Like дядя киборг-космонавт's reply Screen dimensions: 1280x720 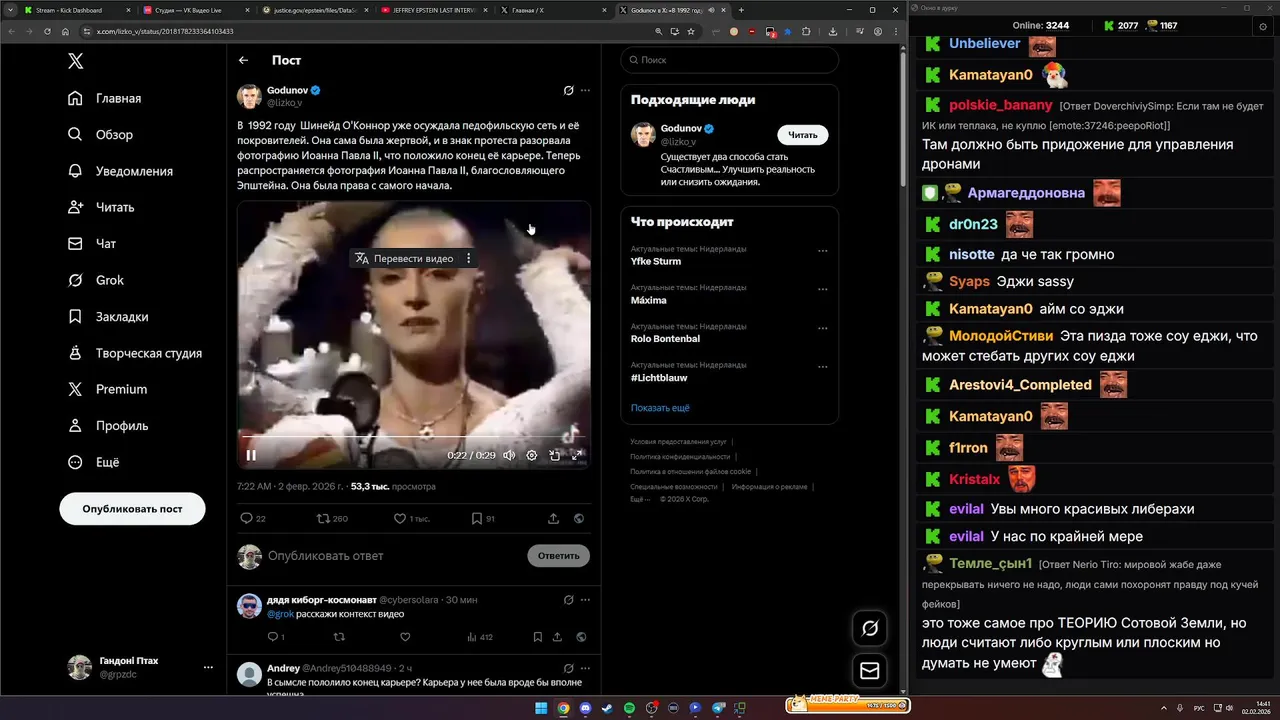[x=405, y=637]
